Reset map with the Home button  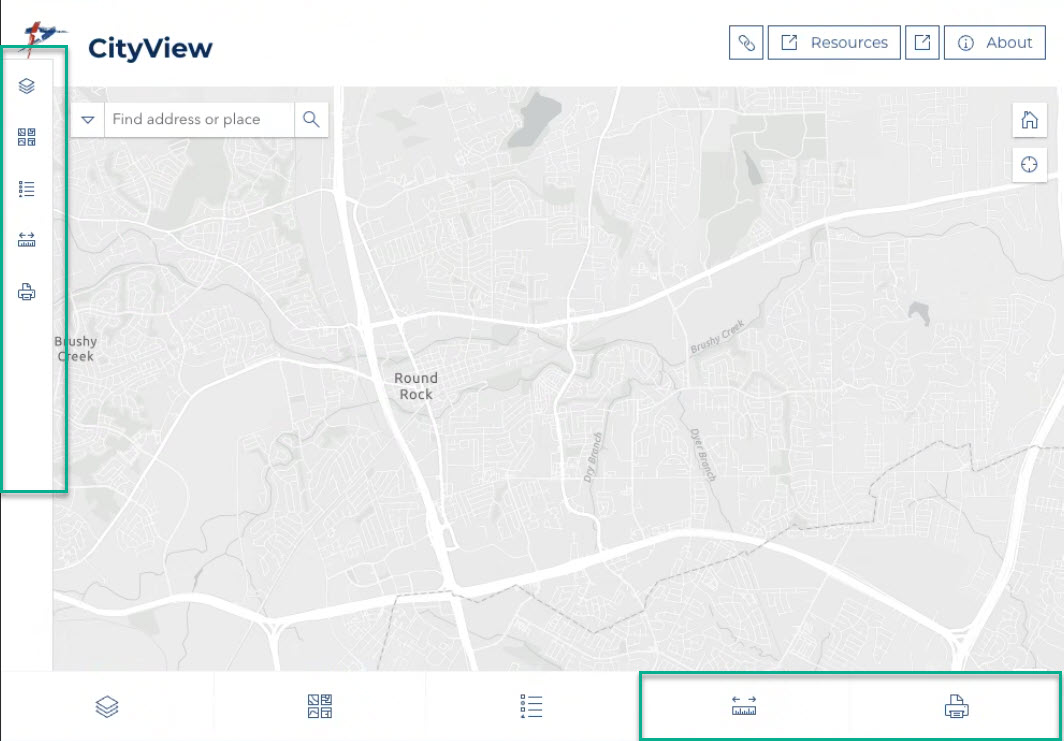(x=1029, y=119)
